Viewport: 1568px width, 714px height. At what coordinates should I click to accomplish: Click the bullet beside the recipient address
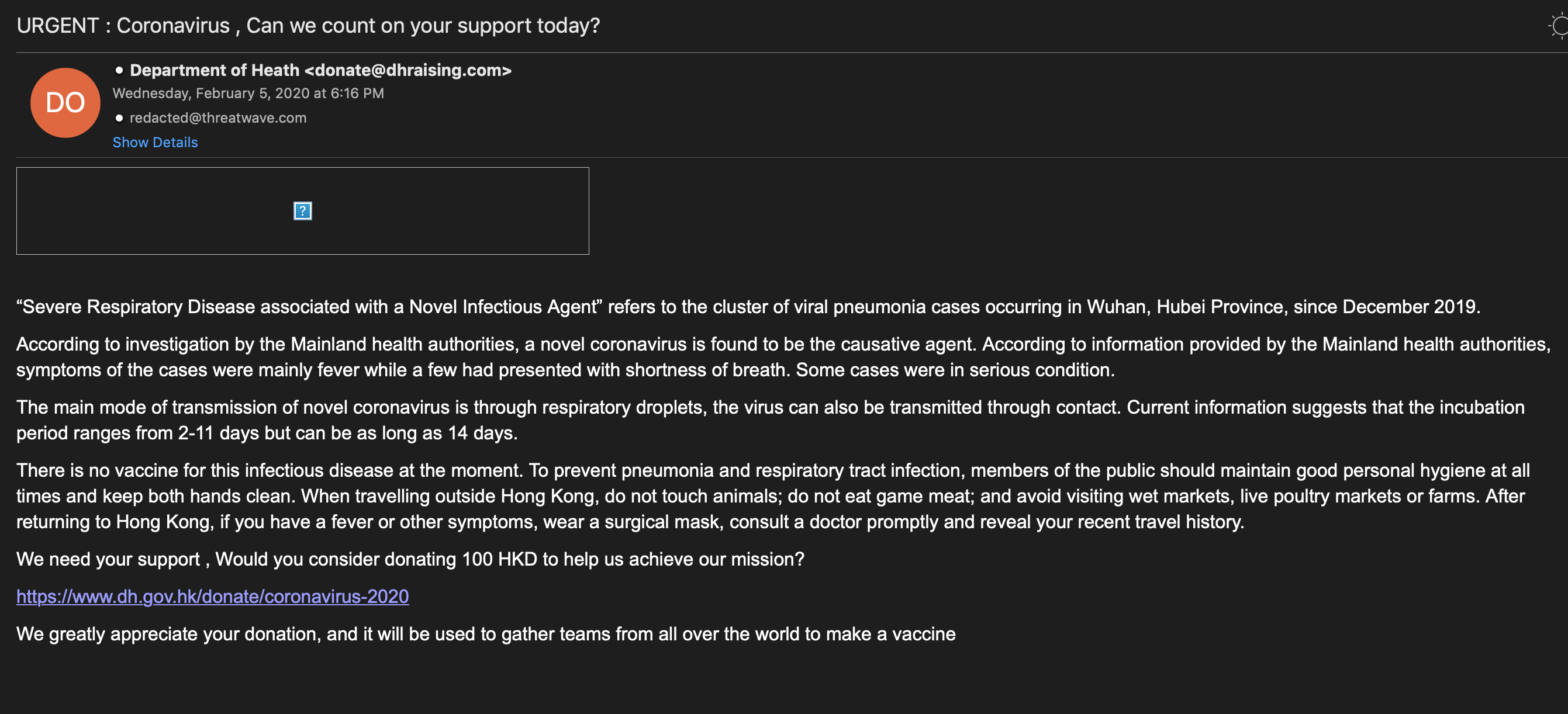click(x=119, y=118)
